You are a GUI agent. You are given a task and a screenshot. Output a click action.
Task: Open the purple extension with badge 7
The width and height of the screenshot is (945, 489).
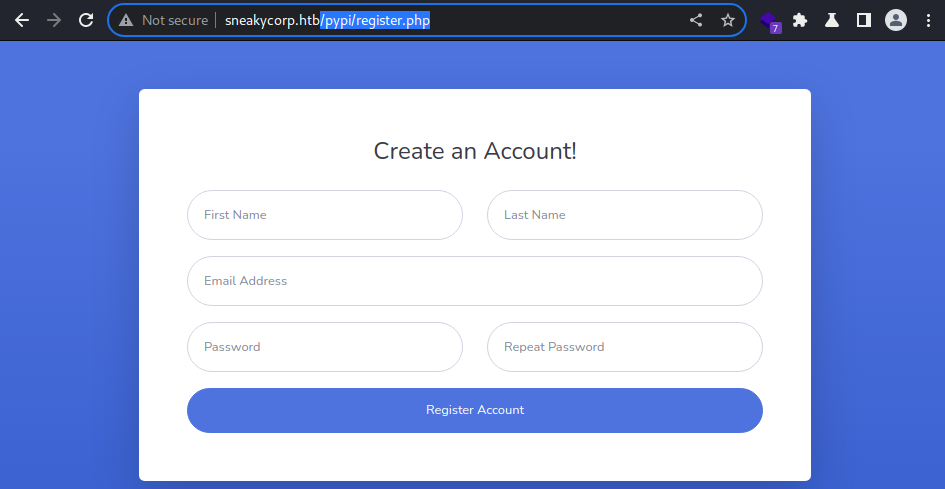(770, 22)
